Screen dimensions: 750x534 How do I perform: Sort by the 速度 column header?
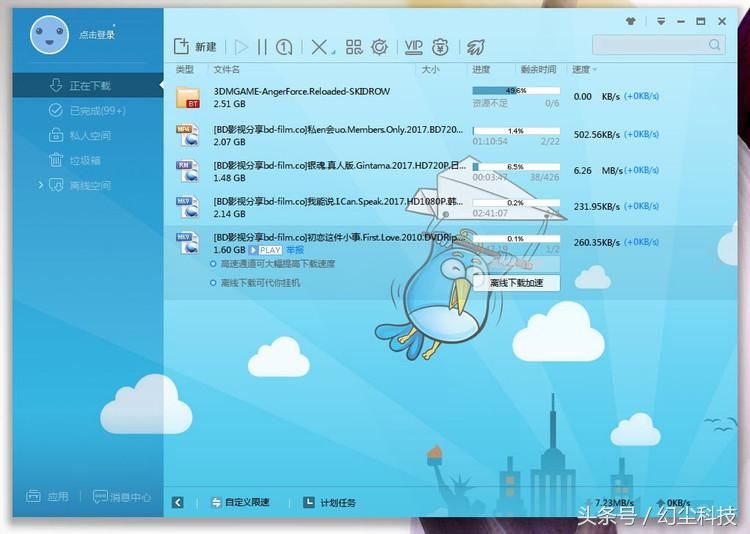pos(582,70)
